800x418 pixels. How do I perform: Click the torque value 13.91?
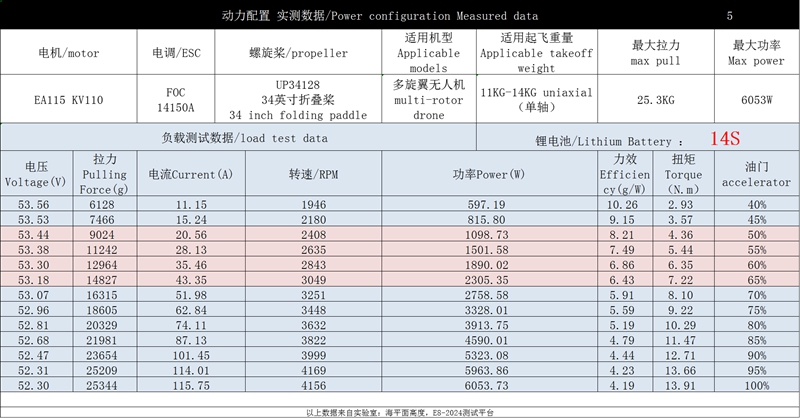click(x=680, y=385)
